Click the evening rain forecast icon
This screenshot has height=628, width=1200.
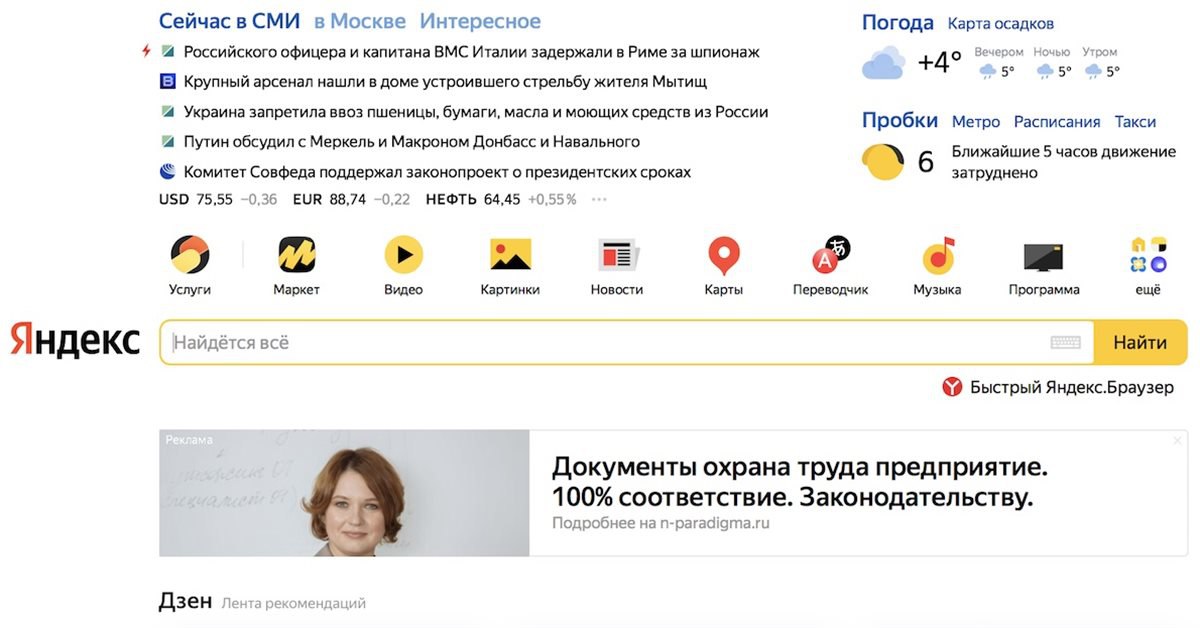(988, 72)
